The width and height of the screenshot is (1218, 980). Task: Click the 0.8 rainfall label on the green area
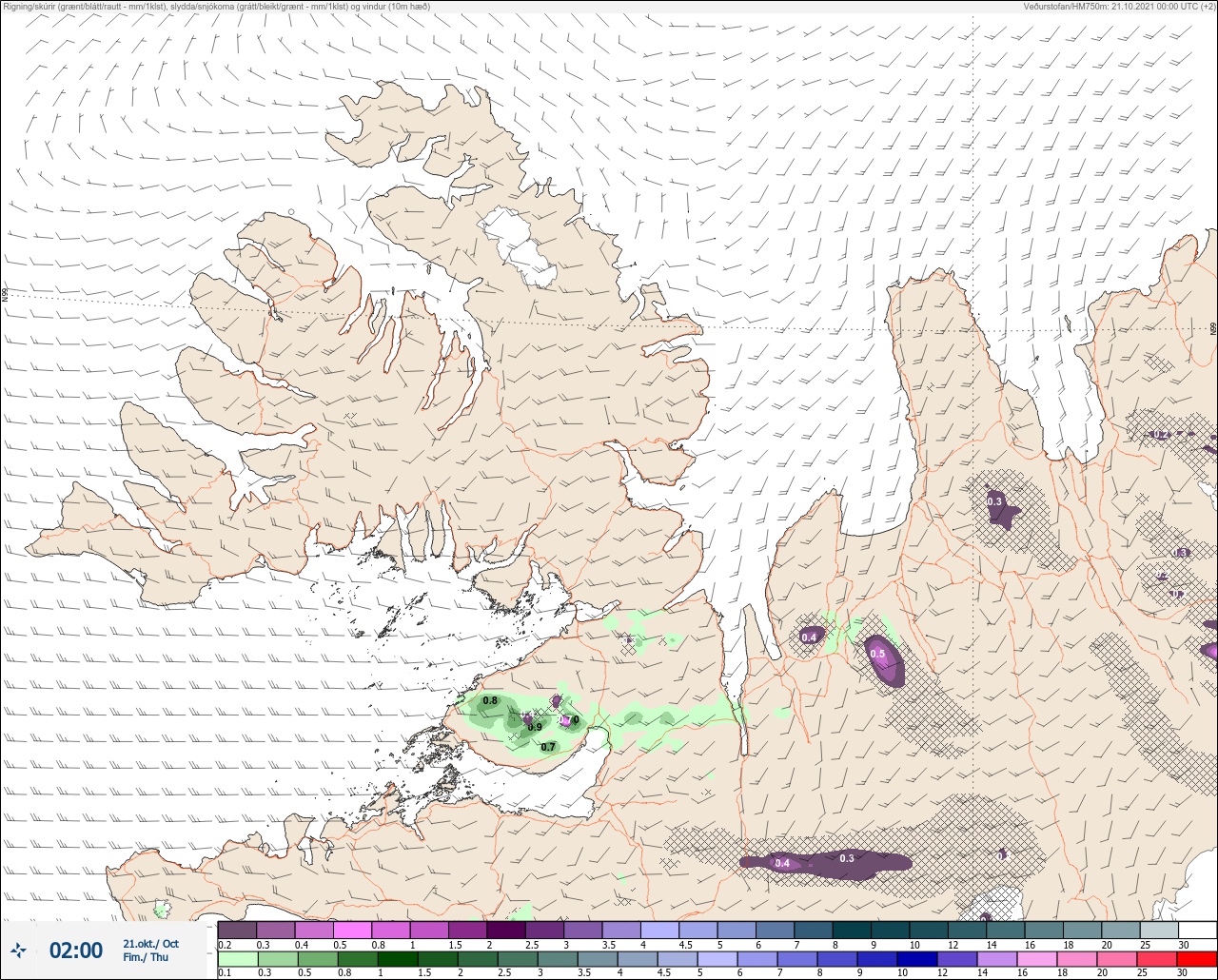click(490, 700)
